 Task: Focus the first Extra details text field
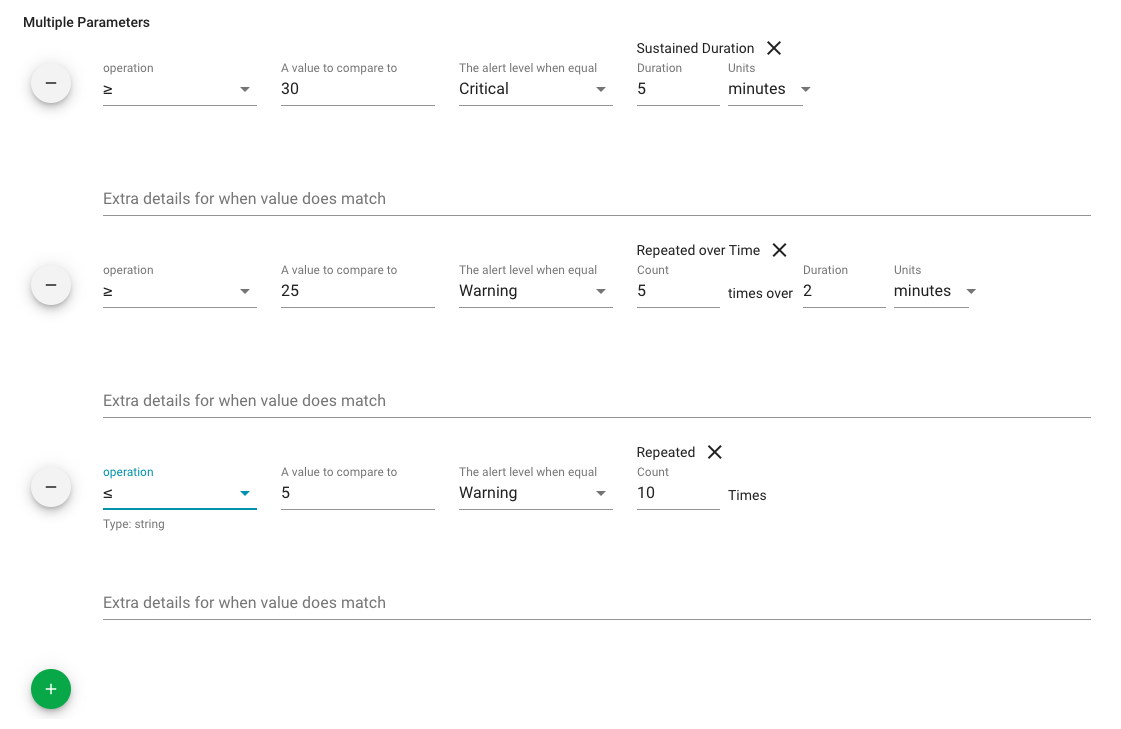[x=596, y=199]
